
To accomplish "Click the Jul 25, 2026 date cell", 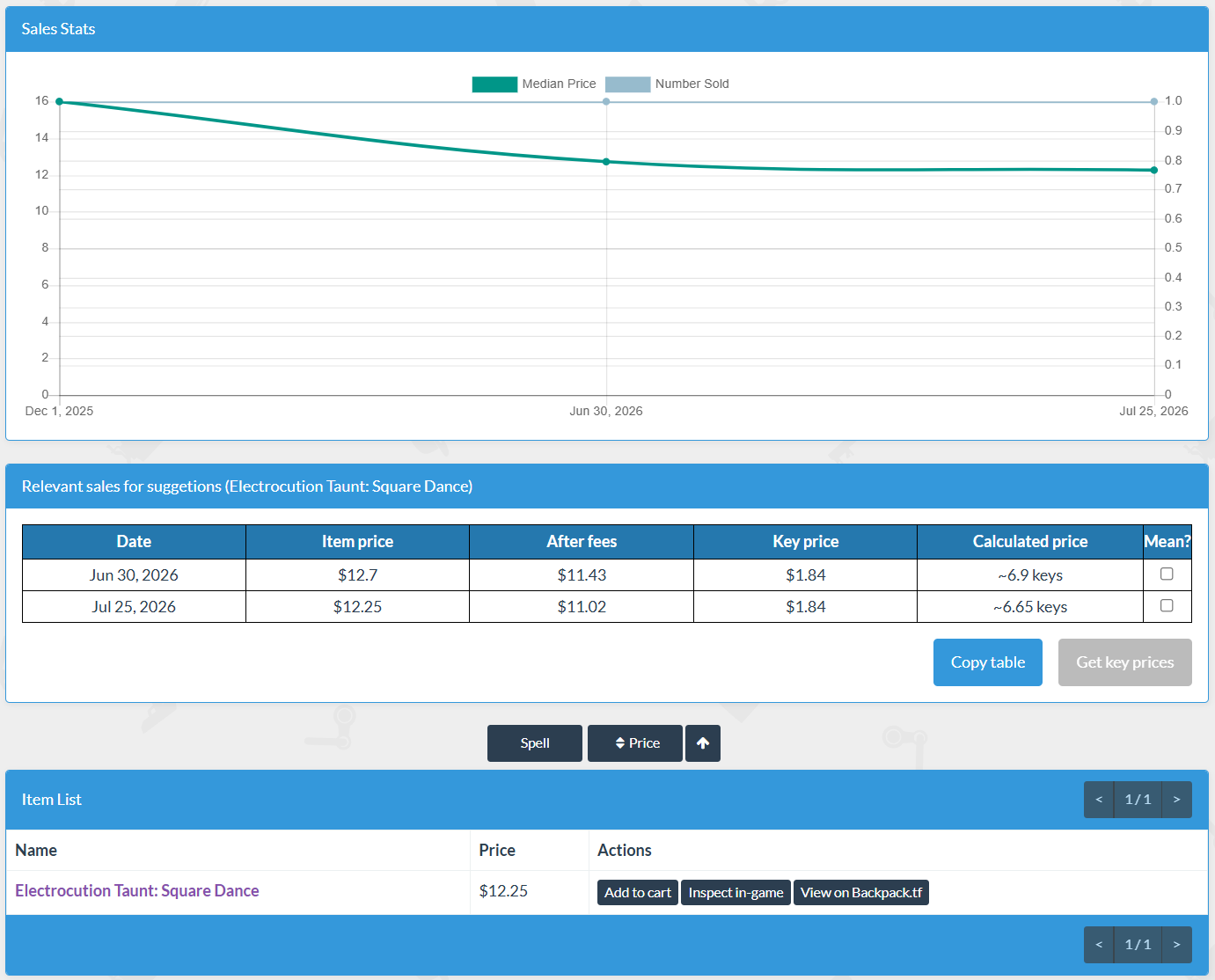I will click(x=134, y=607).
